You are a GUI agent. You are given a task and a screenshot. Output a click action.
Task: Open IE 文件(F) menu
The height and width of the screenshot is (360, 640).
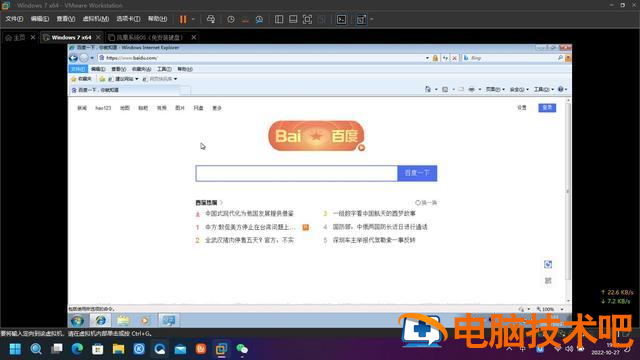pyautogui.click(x=78, y=69)
